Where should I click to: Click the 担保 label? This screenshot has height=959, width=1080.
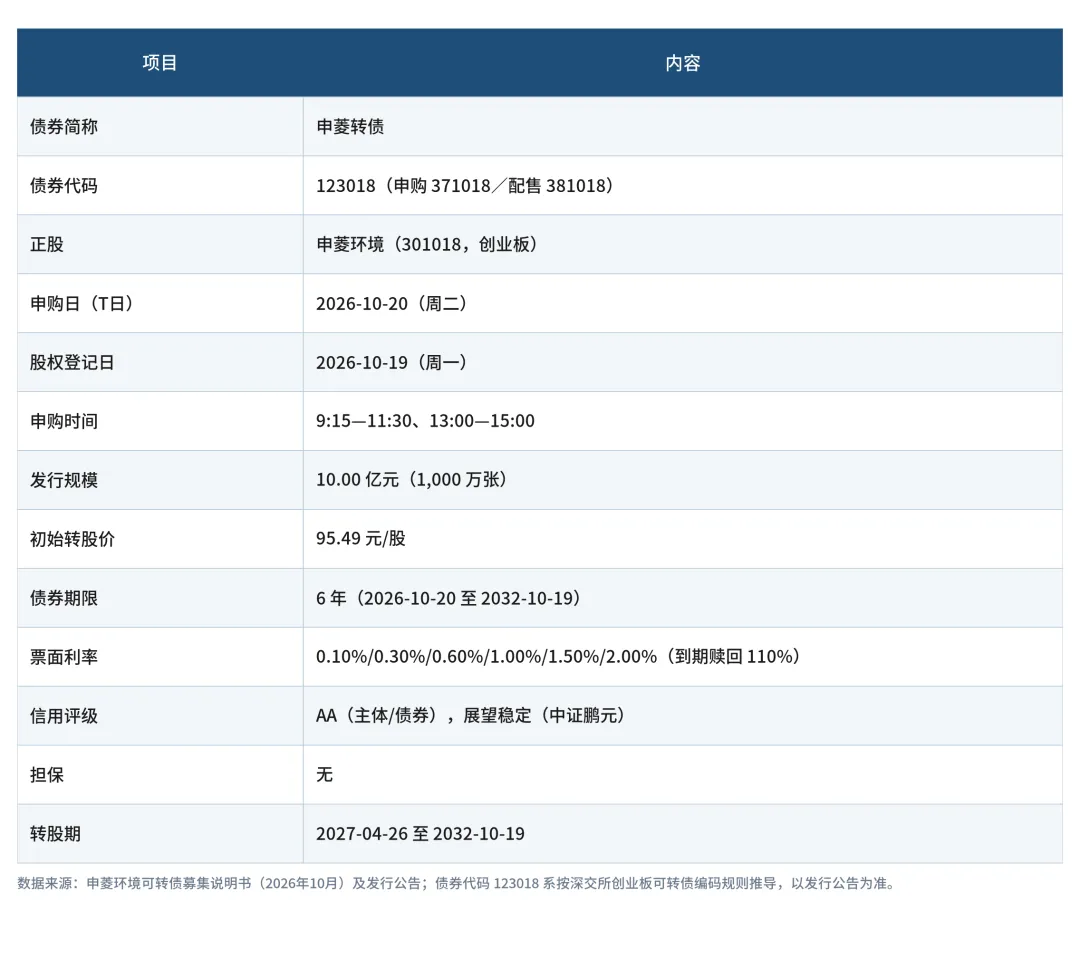coord(47,774)
